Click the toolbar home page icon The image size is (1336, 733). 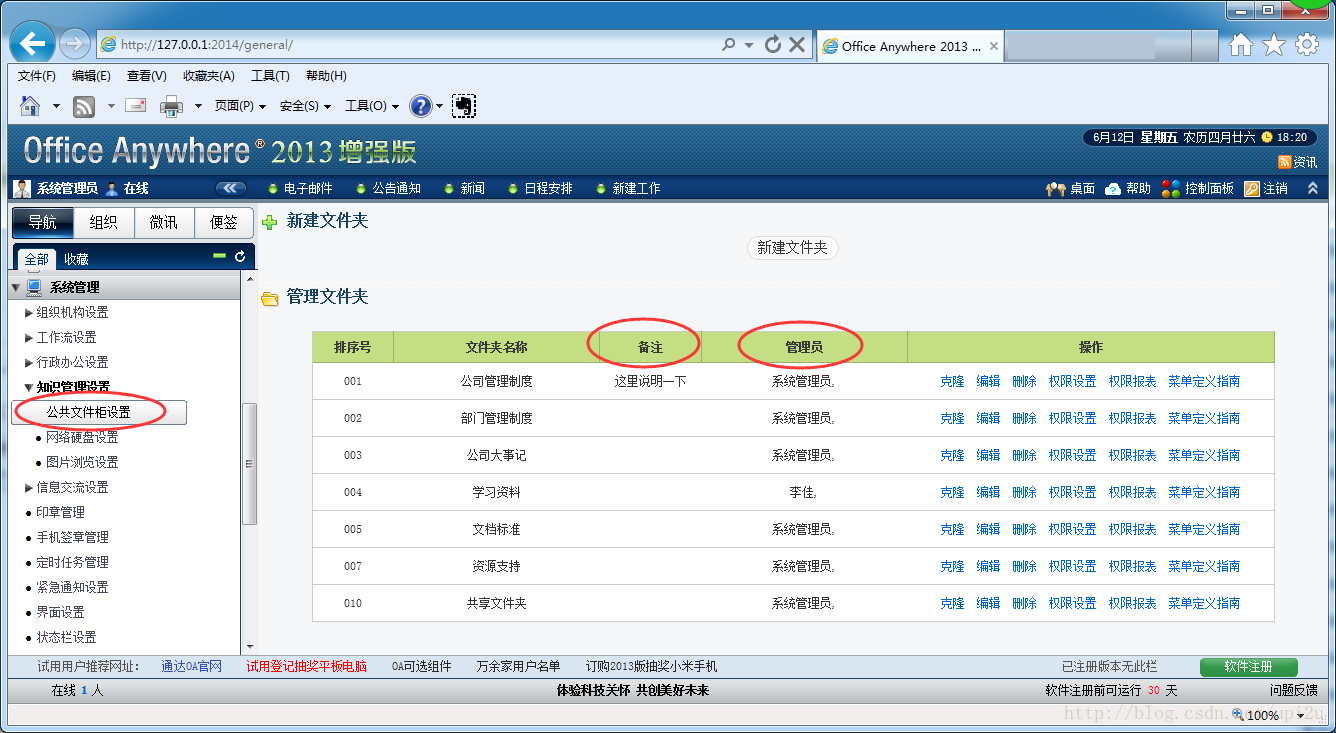[x=31, y=105]
